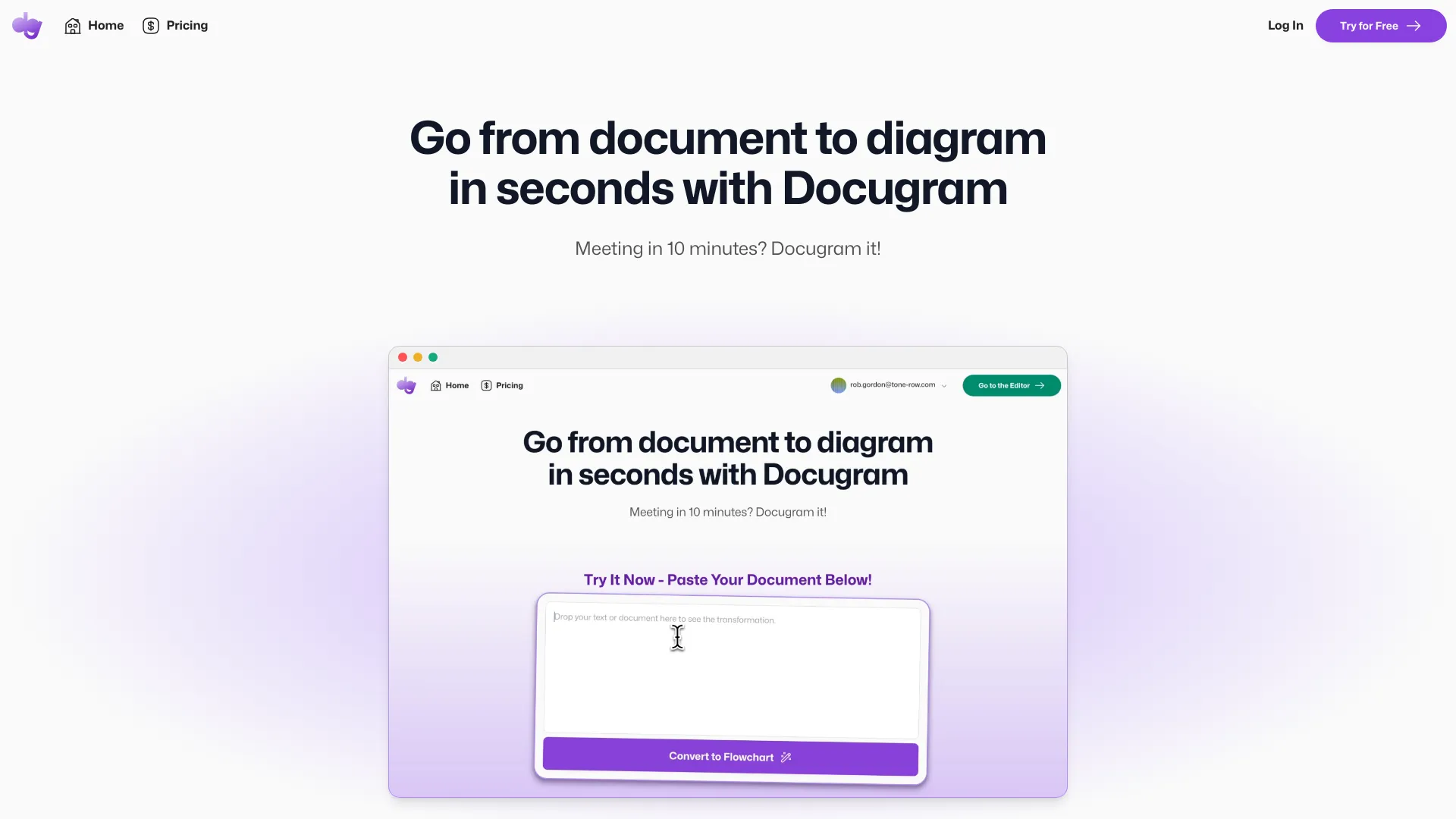Screen dimensions: 1456x819
Task: Click the Try for Free button
Action: pos(1380,25)
